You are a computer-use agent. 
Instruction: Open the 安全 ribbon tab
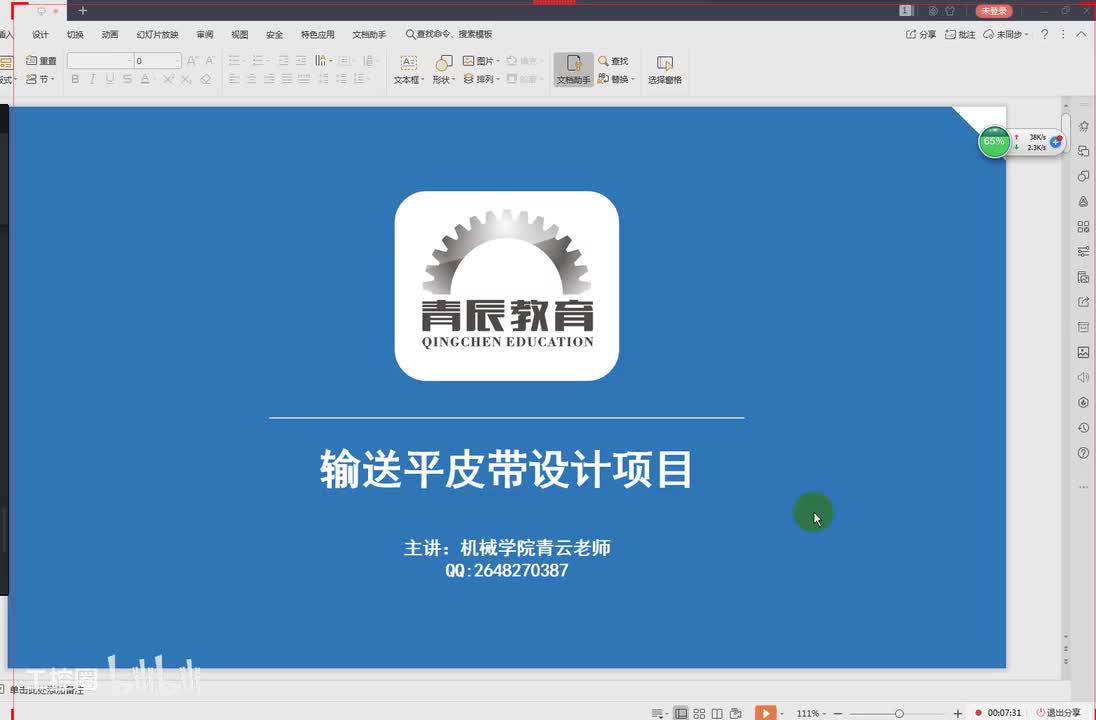tap(275, 34)
